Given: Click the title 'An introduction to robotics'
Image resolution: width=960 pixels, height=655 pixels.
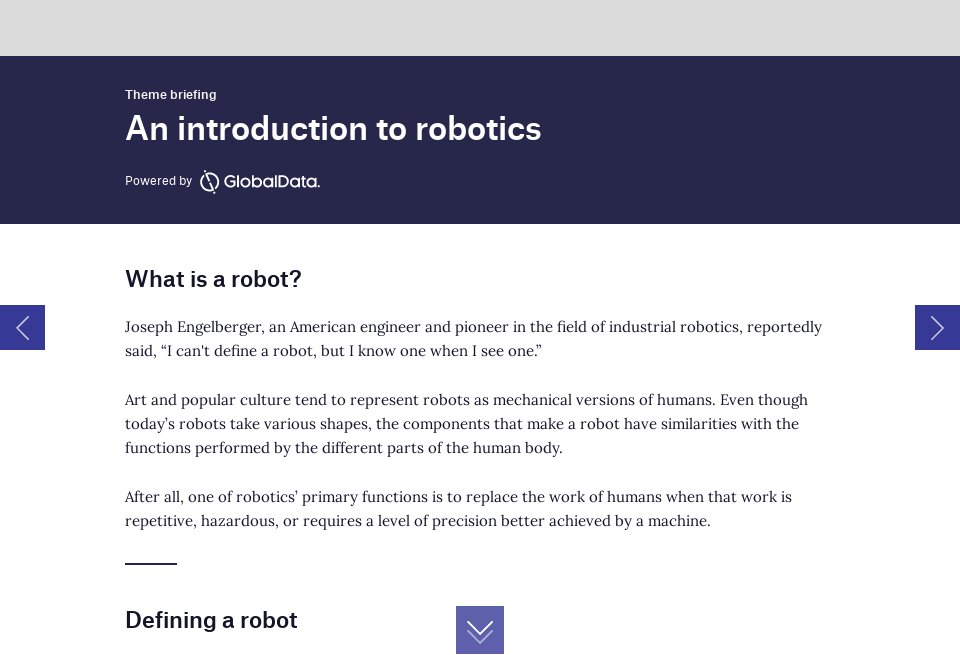Looking at the screenshot, I should point(333,128).
